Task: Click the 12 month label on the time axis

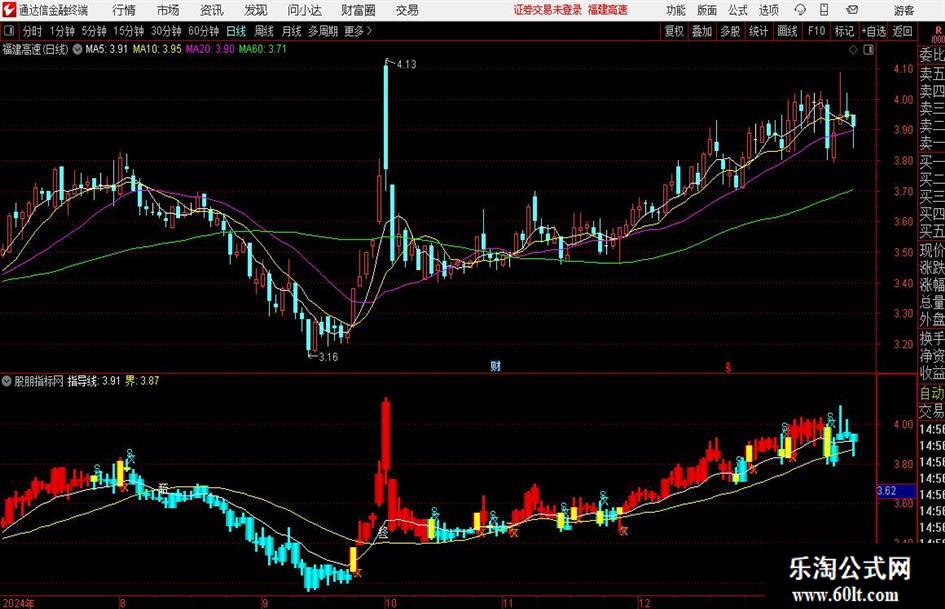Action: click(645, 602)
